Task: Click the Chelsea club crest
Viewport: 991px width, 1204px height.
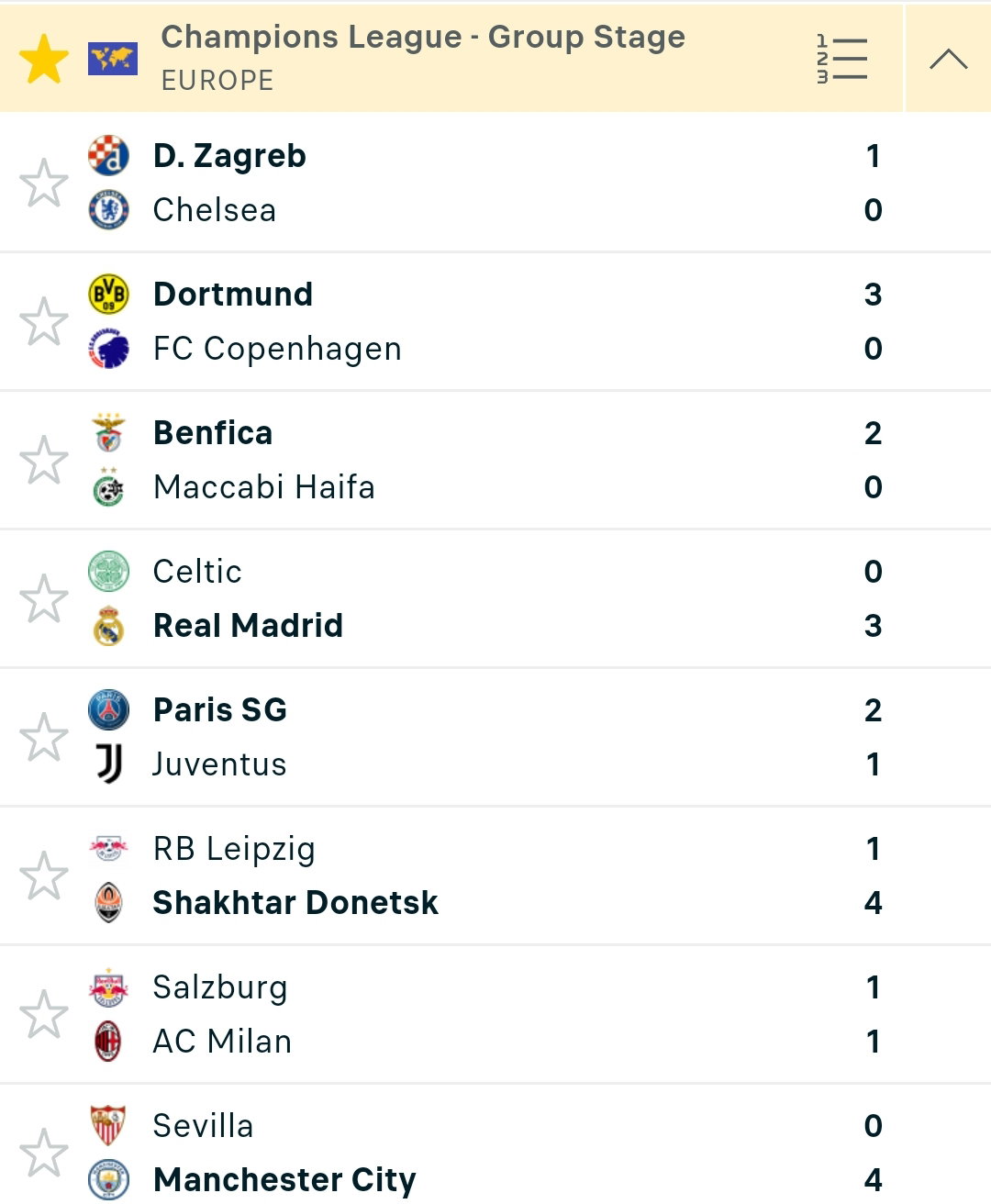Action: 108,210
